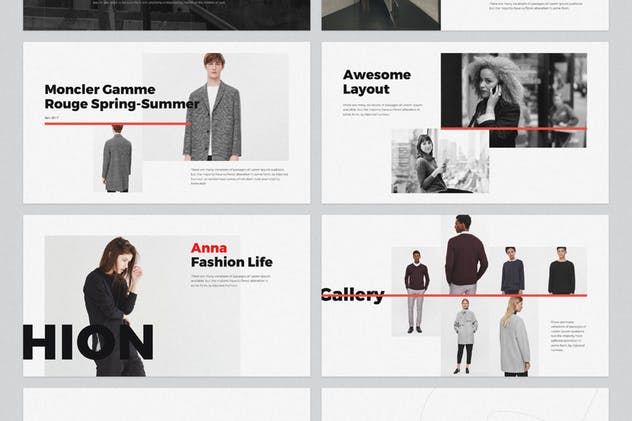
Task: Click the description text in Gallery slide
Action: (568, 336)
